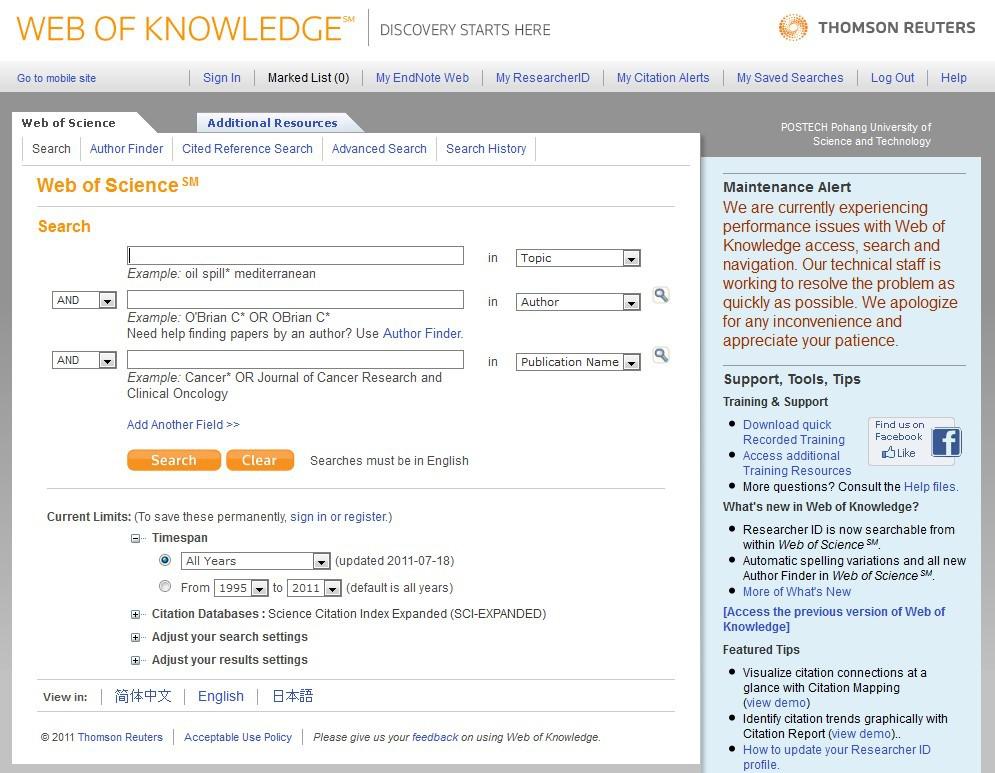This screenshot has height=773, width=995.
Task: Open Access additional Training Resources link
Action: point(797,463)
